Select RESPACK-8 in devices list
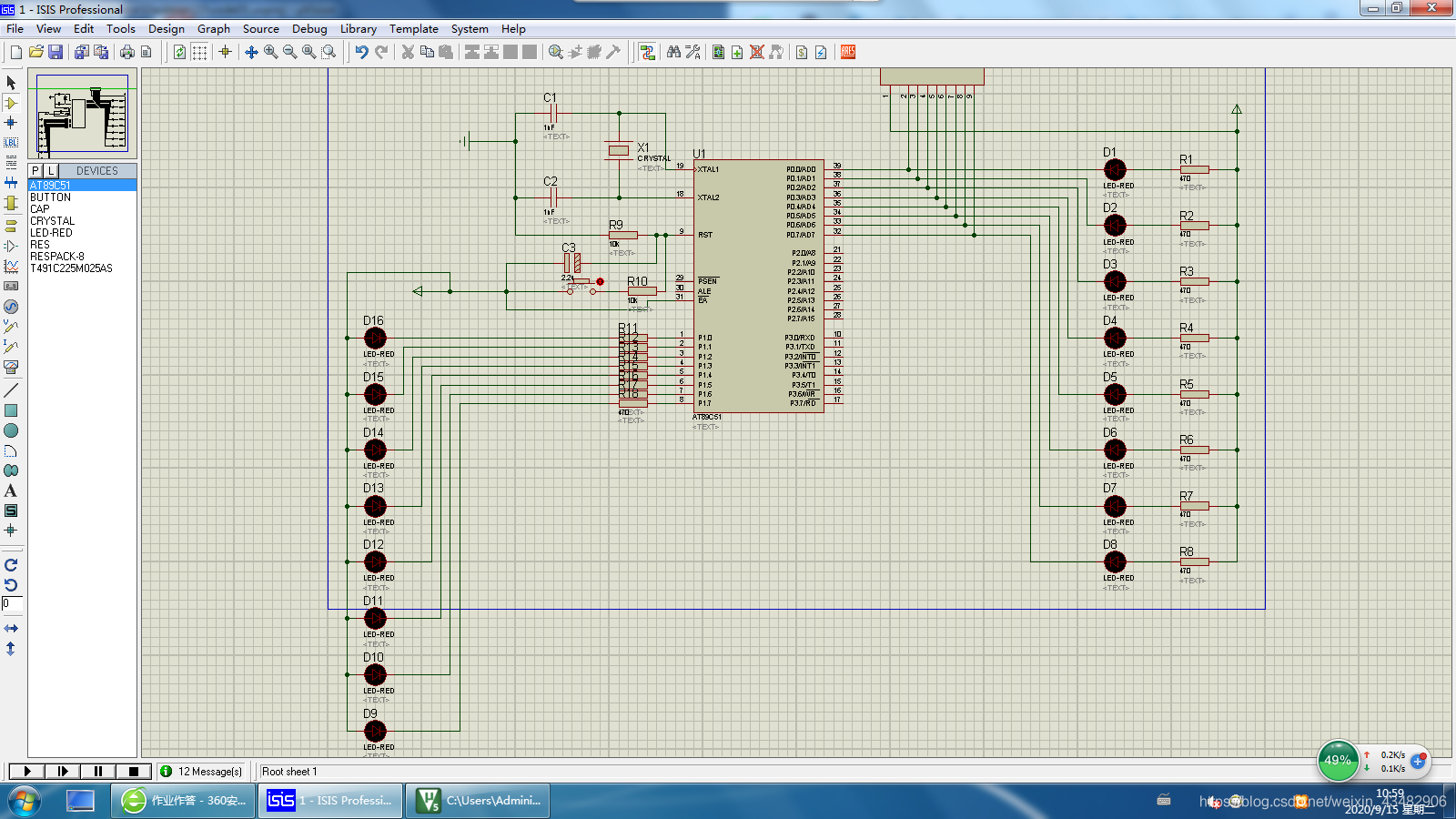 point(82,257)
